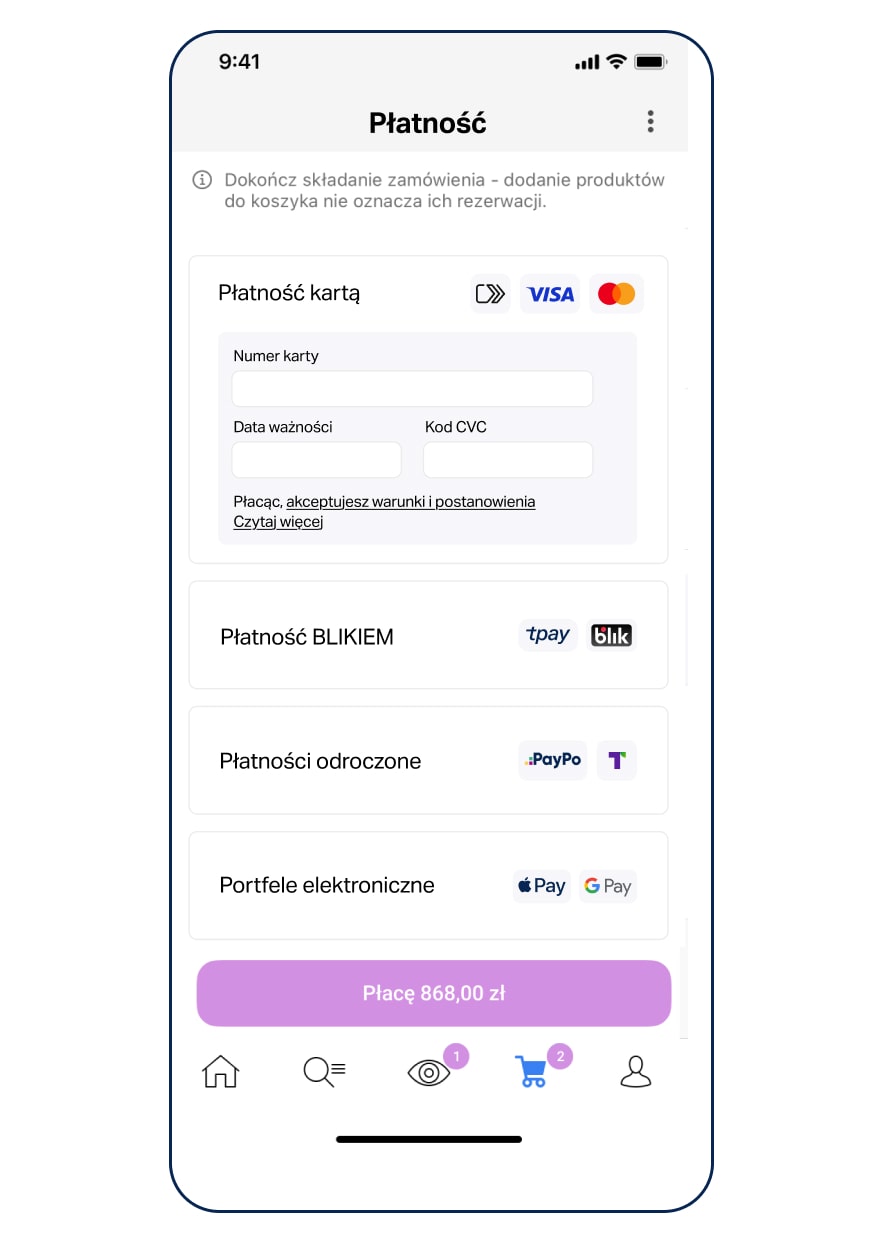
Task: Select Apple Pay wallet
Action: click(x=542, y=886)
